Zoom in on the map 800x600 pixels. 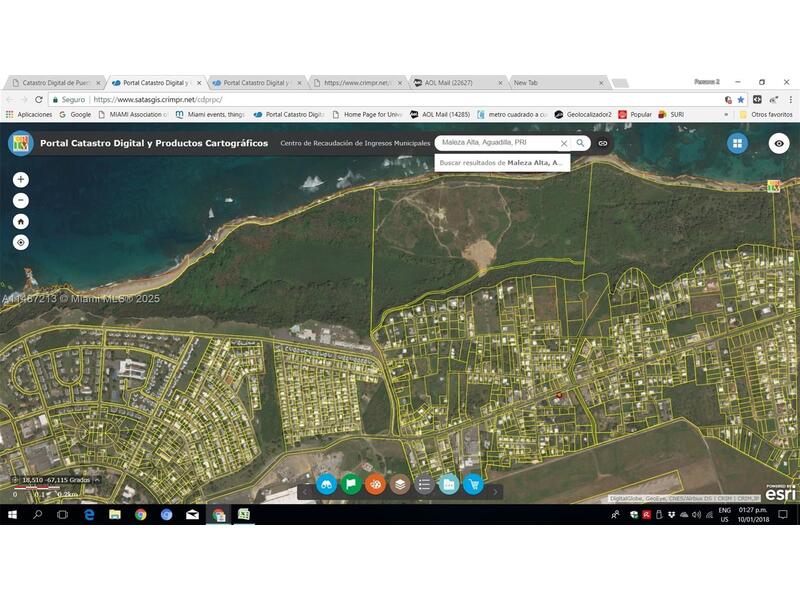21,179
